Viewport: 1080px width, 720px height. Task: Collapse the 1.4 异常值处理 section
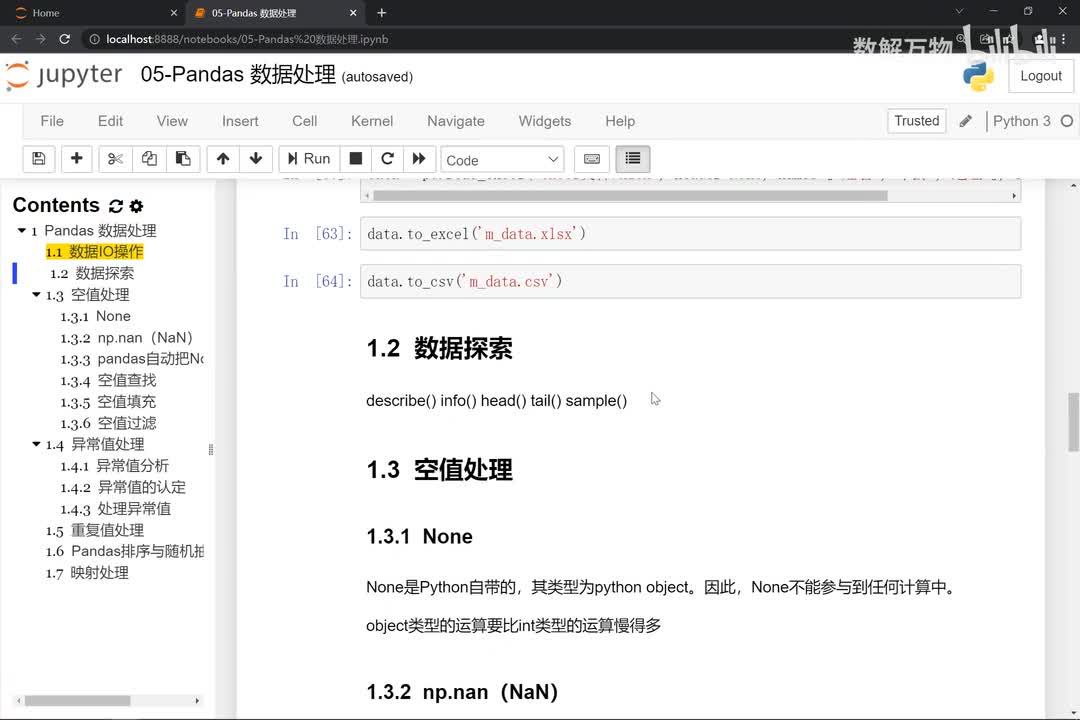coord(37,444)
